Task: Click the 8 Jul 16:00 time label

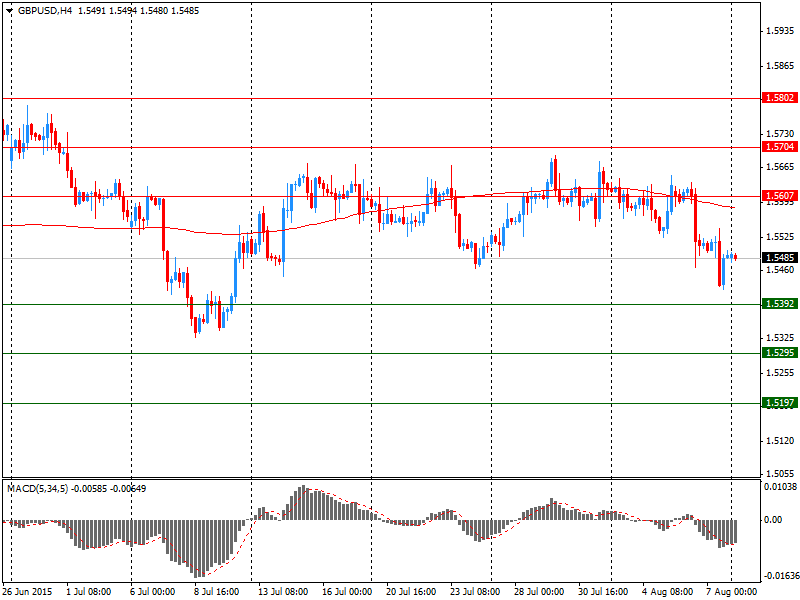Action: point(216,592)
